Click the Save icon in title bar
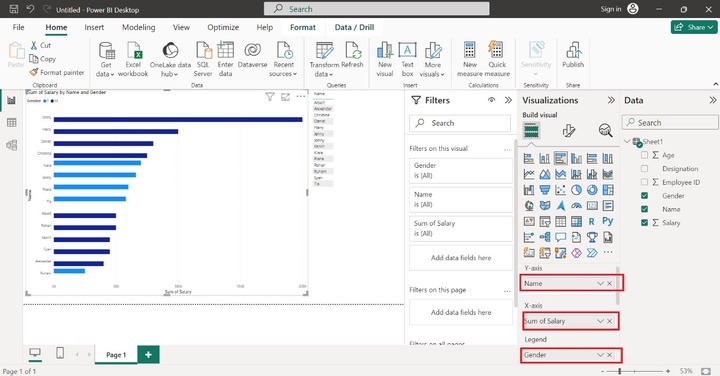Viewport: 720px width, 376px height. 14,9
